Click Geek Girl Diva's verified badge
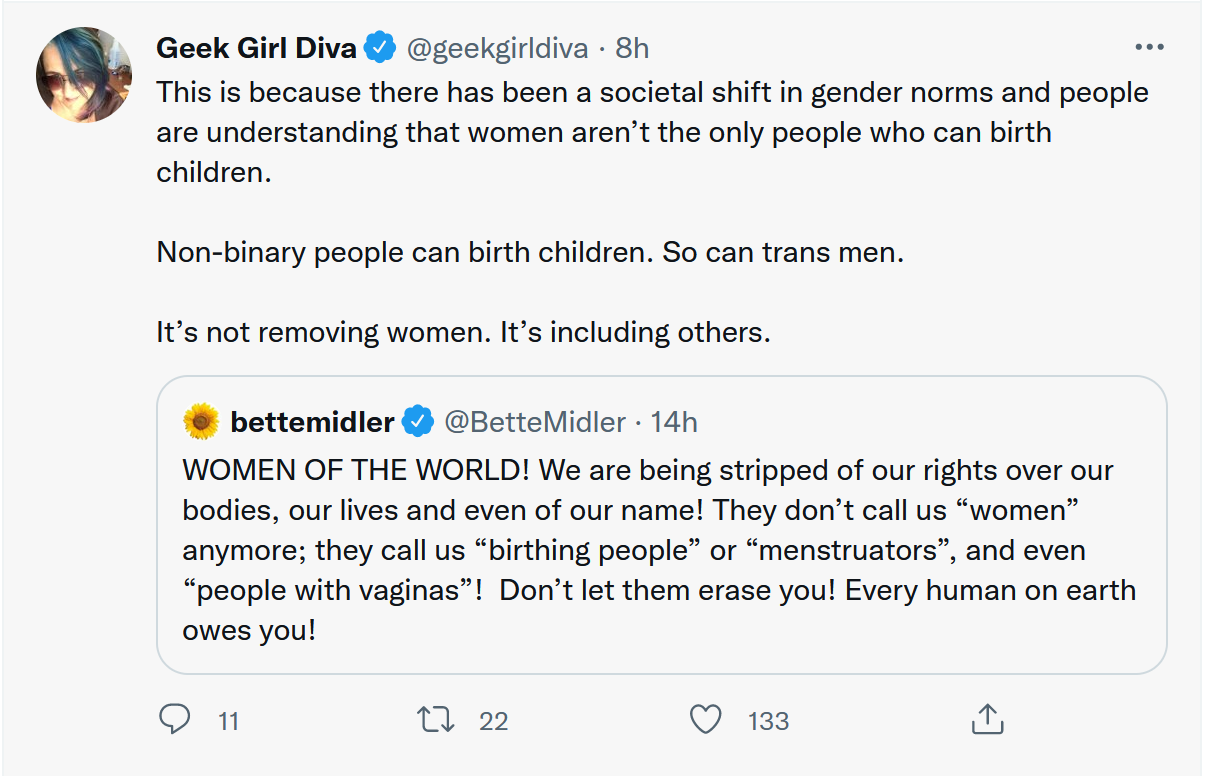Image resolution: width=1207 pixels, height=776 pixels. point(378,47)
